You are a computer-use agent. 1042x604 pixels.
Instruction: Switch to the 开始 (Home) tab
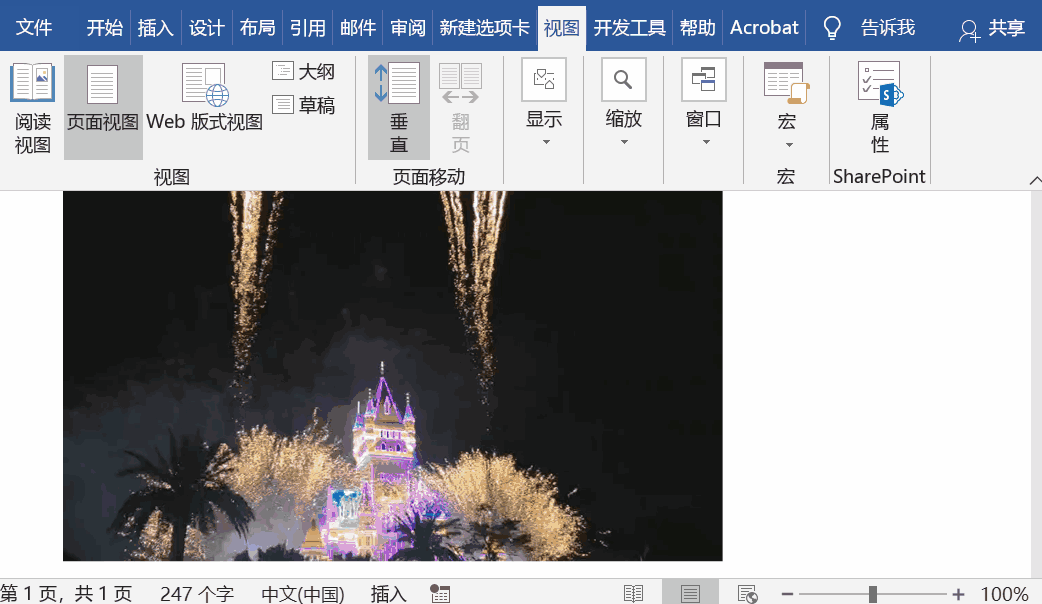point(104,28)
